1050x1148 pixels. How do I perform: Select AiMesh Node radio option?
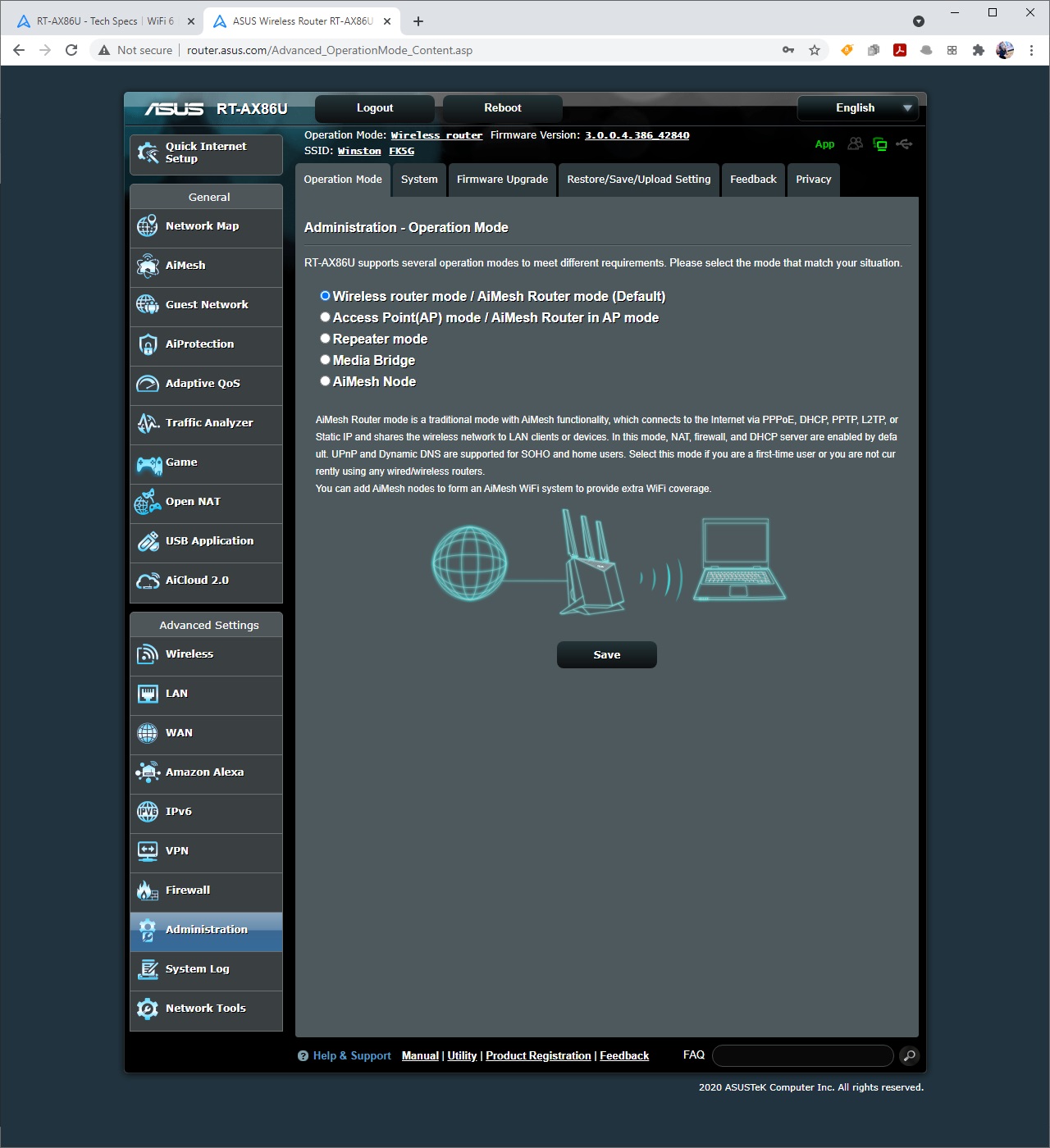[326, 381]
